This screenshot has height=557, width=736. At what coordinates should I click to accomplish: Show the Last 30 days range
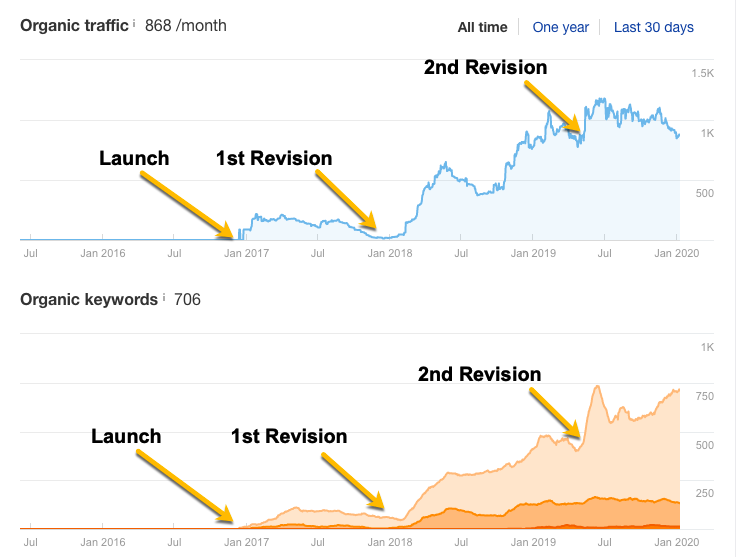click(x=653, y=27)
